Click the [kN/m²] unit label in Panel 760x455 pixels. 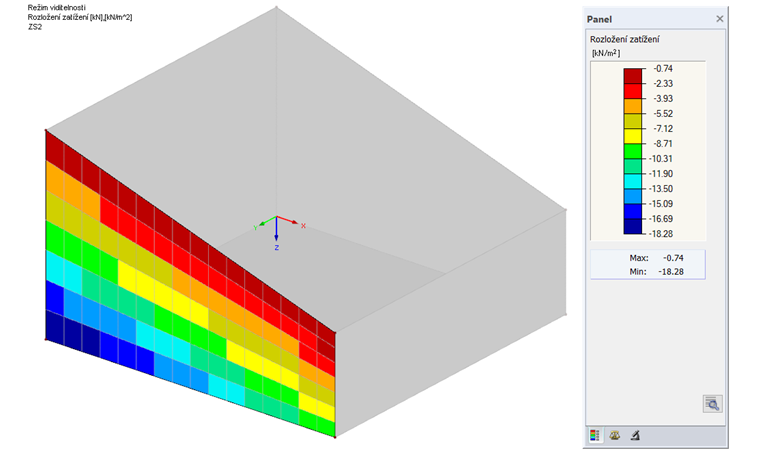[606, 53]
